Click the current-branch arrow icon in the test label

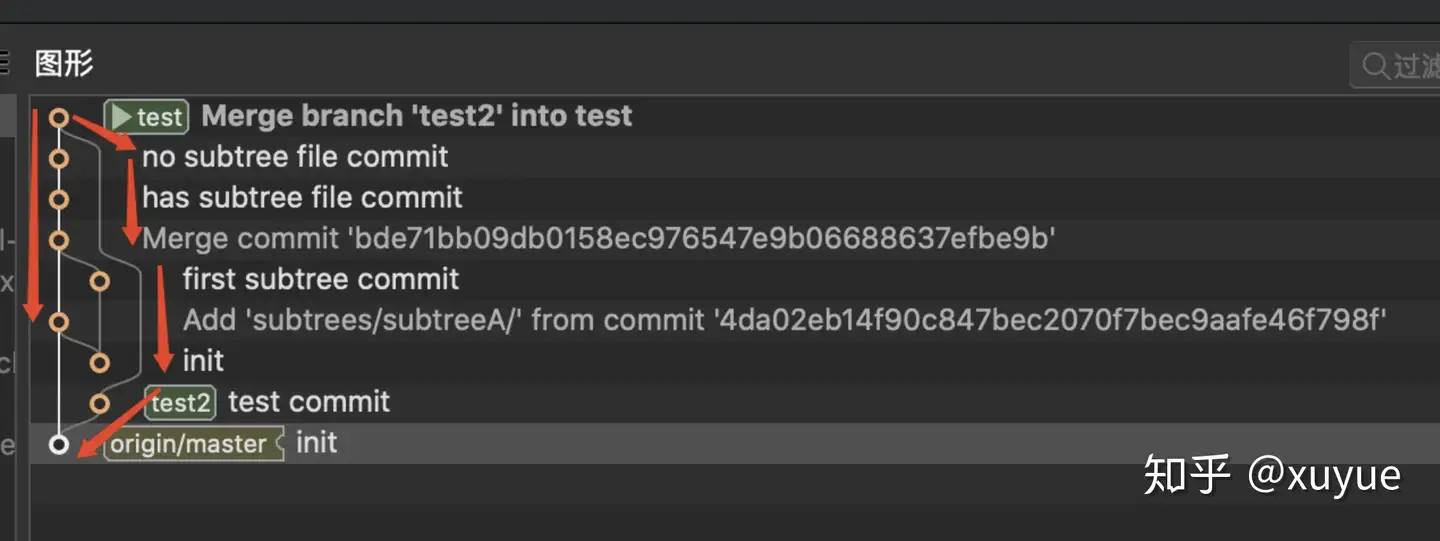[122, 118]
